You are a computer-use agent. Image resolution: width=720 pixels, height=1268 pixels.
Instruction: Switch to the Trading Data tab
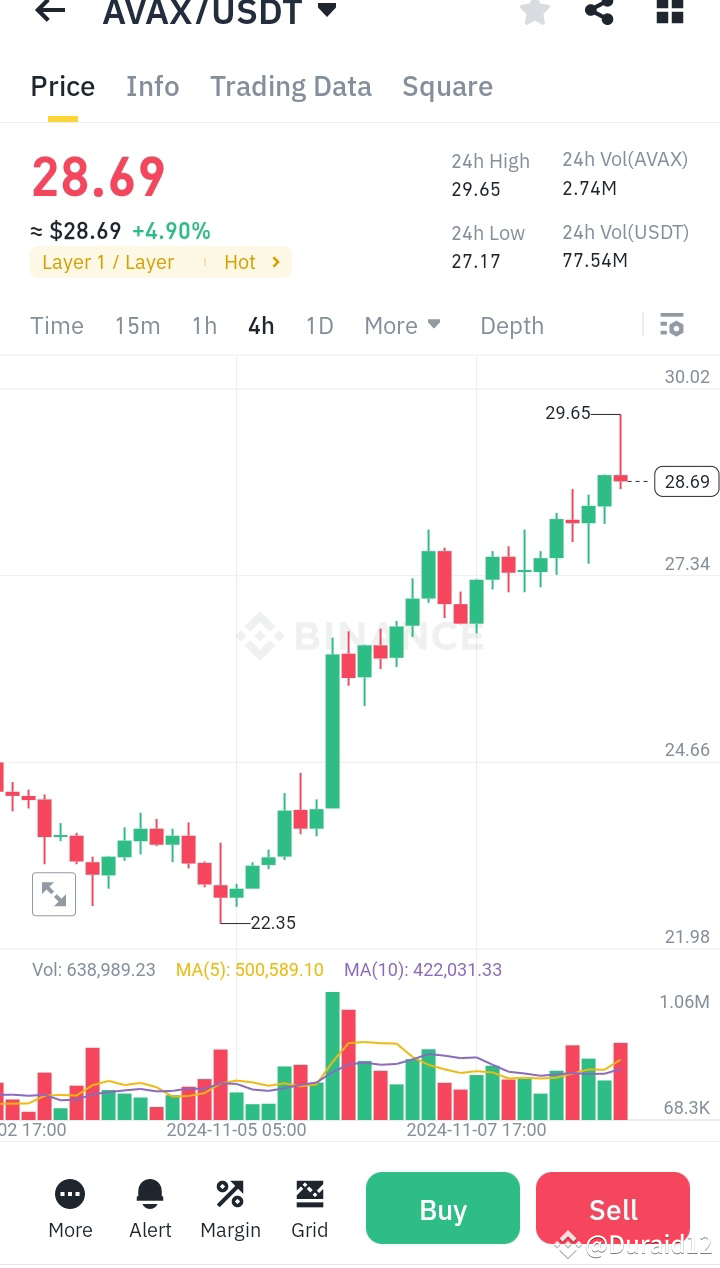click(x=290, y=86)
